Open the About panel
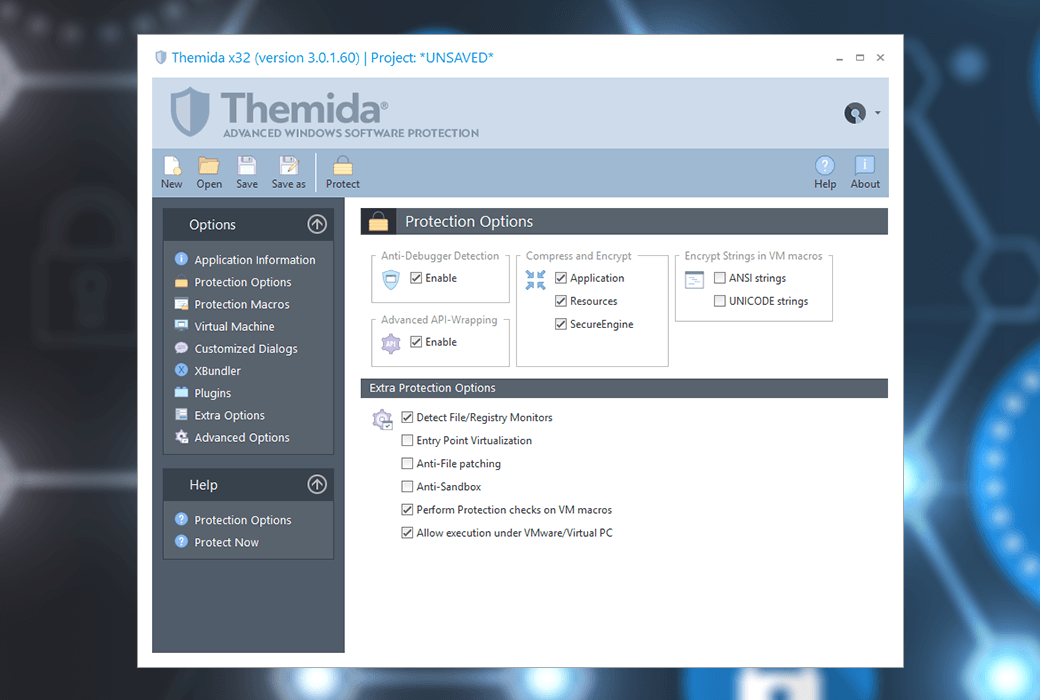Image resolution: width=1040 pixels, height=700 pixels. [864, 171]
